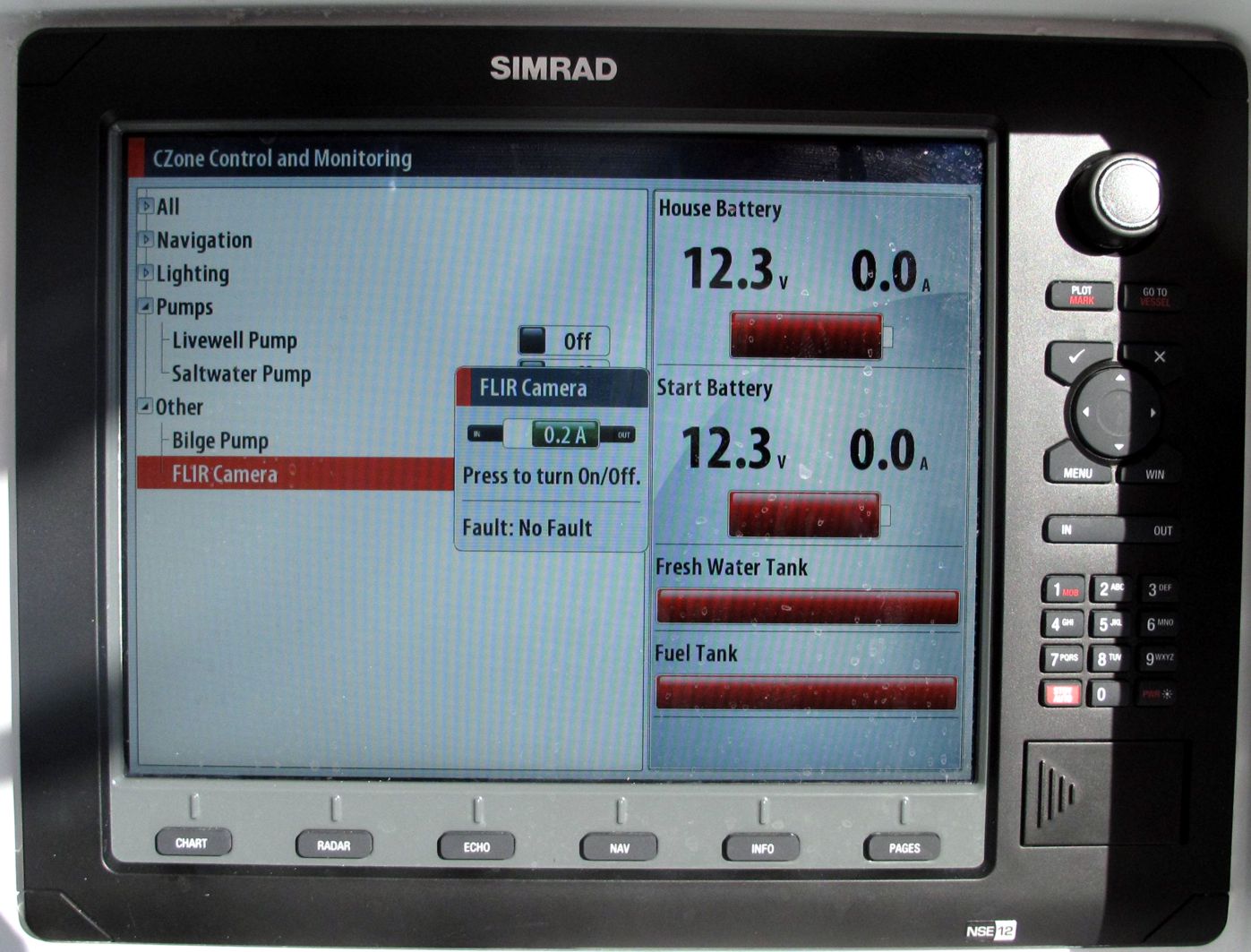1251x952 pixels.
Task: Click the House Battery 12.3 V reading
Action: 735,270
